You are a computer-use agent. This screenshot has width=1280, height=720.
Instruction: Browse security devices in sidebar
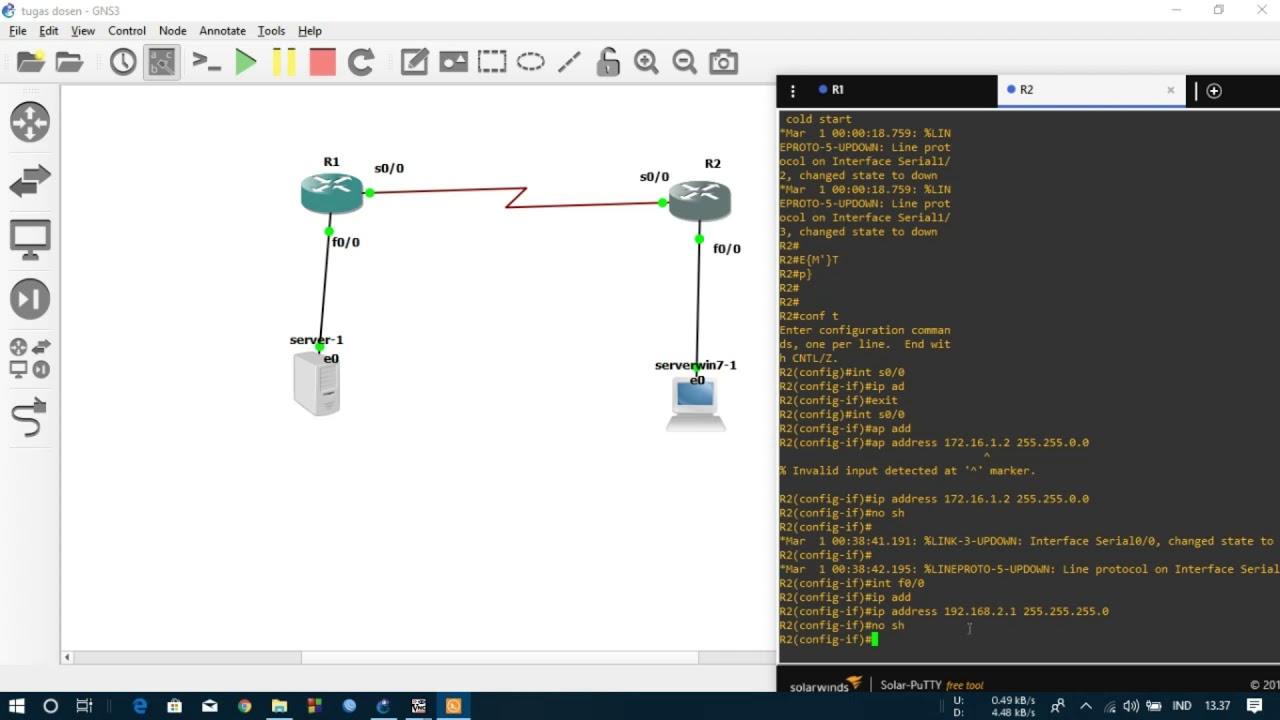tap(30, 299)
